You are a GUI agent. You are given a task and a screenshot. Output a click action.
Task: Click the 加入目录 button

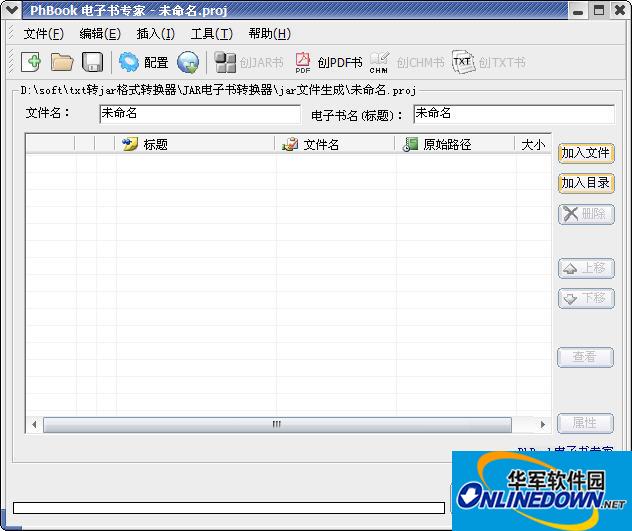(x=586, y=183)
